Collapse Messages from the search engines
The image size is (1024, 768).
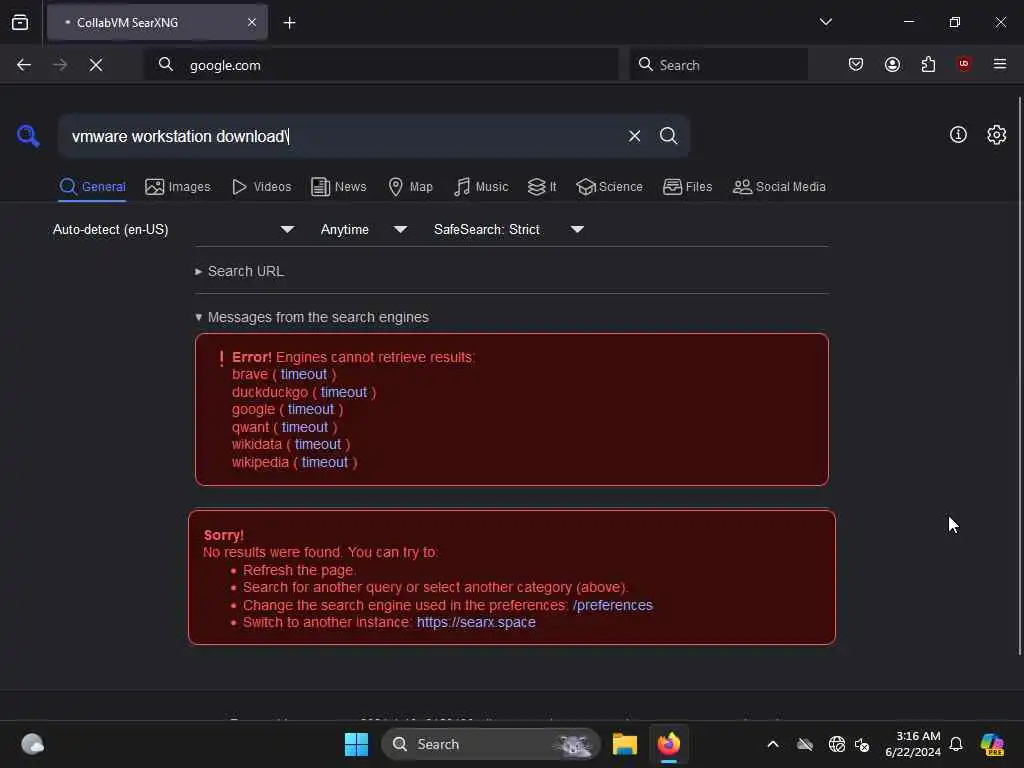pos(312,317)
